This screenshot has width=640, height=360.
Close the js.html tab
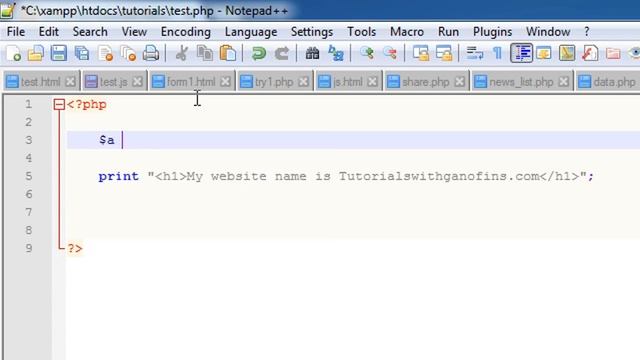[372, 82]
